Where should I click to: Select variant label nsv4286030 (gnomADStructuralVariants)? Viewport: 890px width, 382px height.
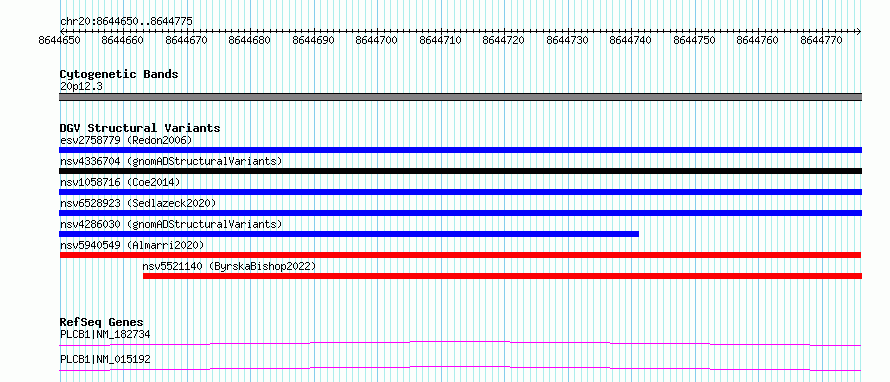pos(171,224)
